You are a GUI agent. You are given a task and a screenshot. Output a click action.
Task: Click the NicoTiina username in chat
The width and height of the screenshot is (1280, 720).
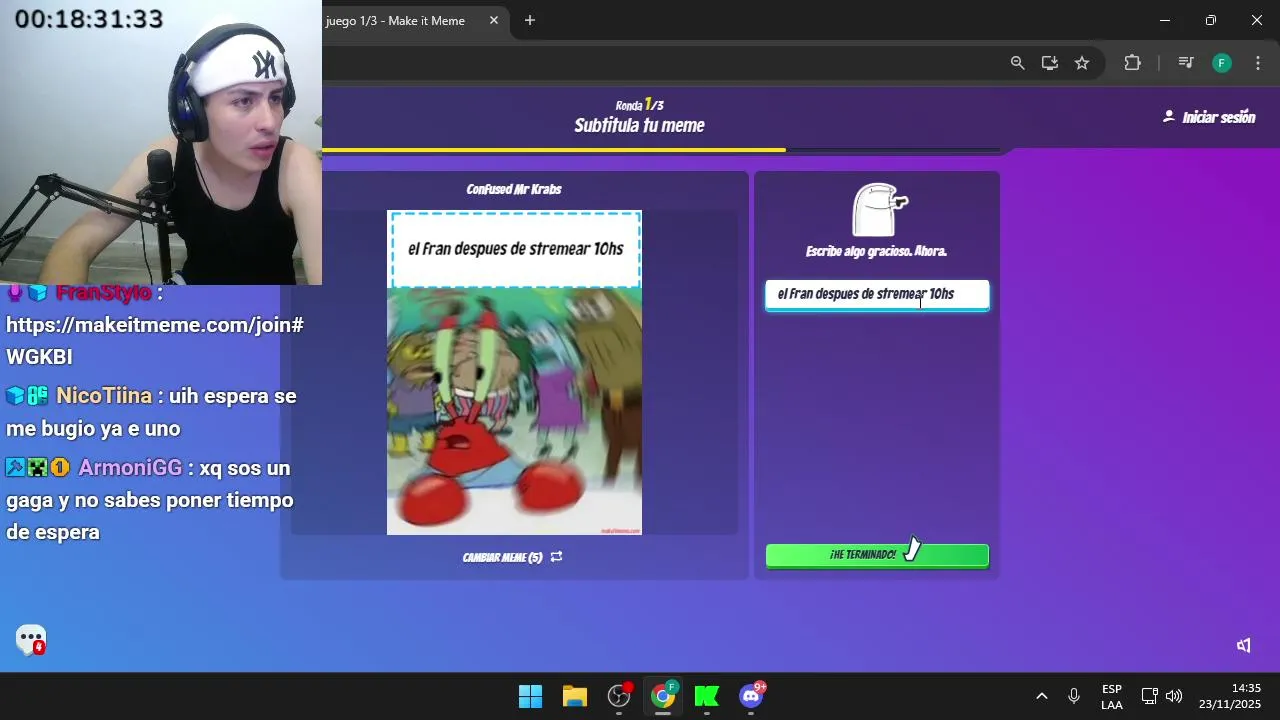104,395
